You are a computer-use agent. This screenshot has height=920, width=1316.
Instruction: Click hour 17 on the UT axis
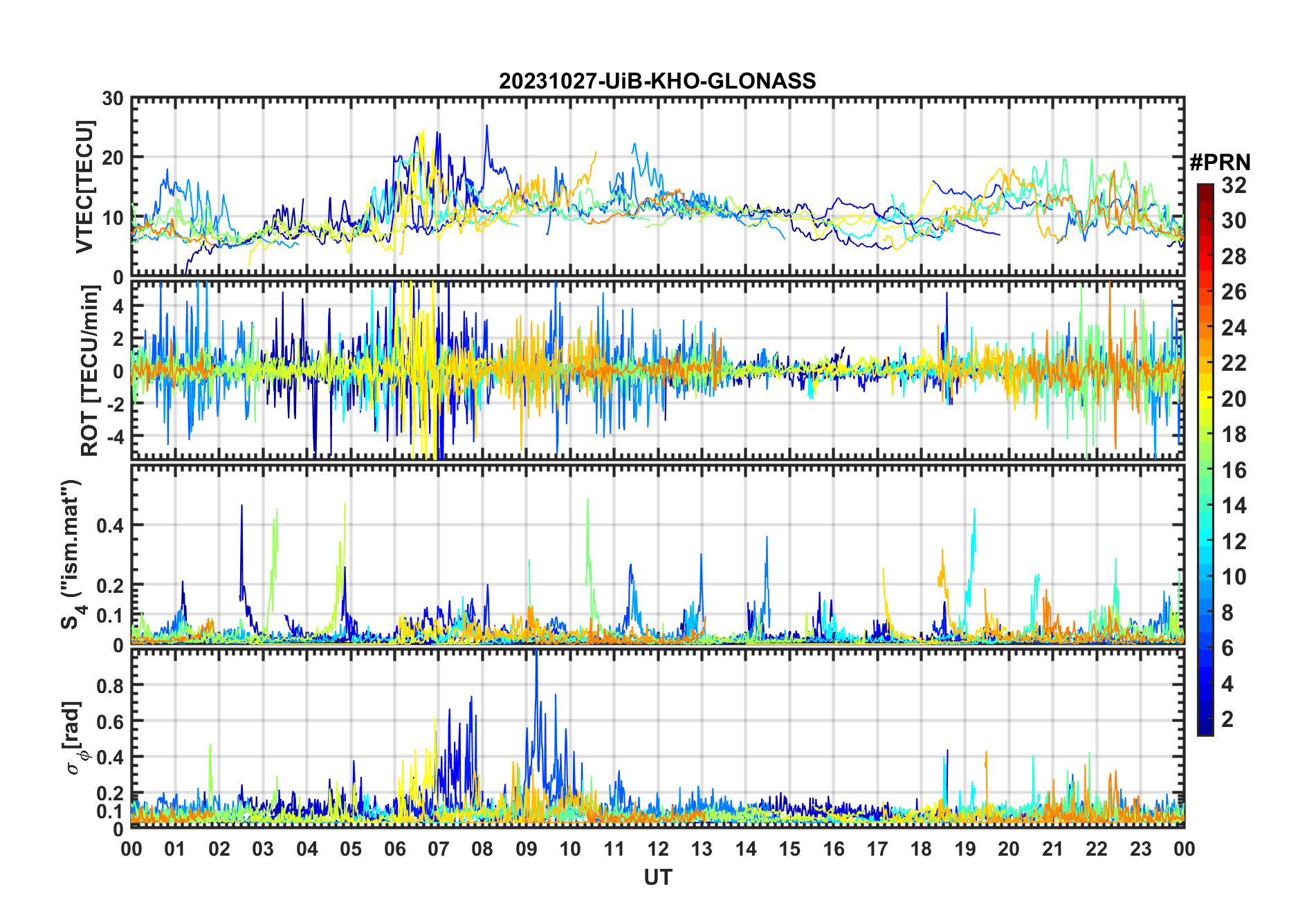[877, 849]
